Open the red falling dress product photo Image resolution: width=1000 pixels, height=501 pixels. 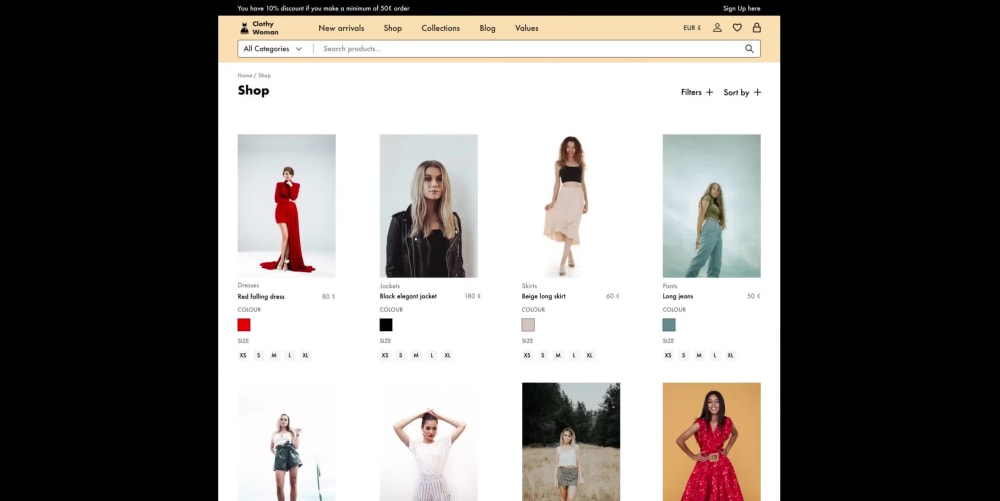(x=286, y=206)
